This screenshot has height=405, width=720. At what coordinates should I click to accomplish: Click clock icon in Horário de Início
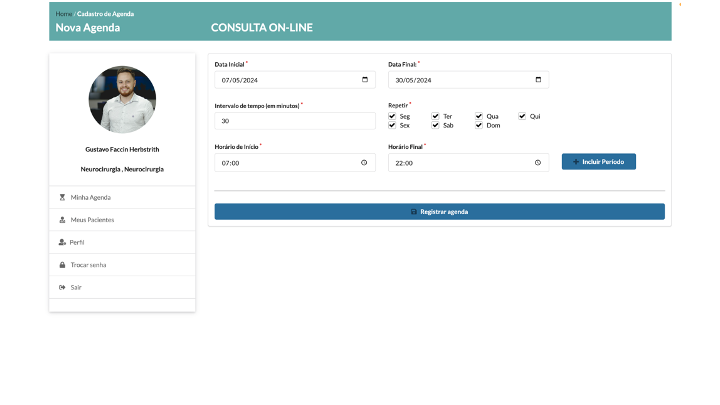coord(364,162)
